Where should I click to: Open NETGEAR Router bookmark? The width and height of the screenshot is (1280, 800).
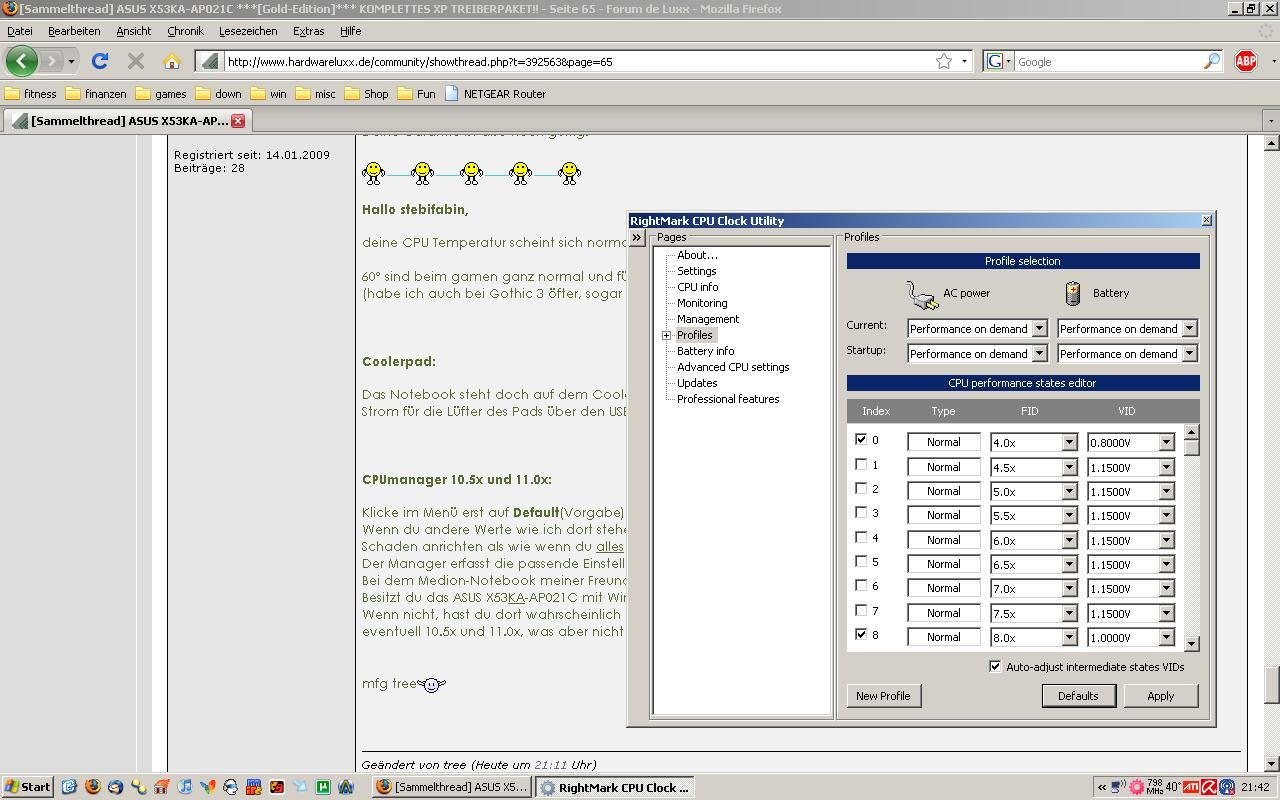coord(495,94)
